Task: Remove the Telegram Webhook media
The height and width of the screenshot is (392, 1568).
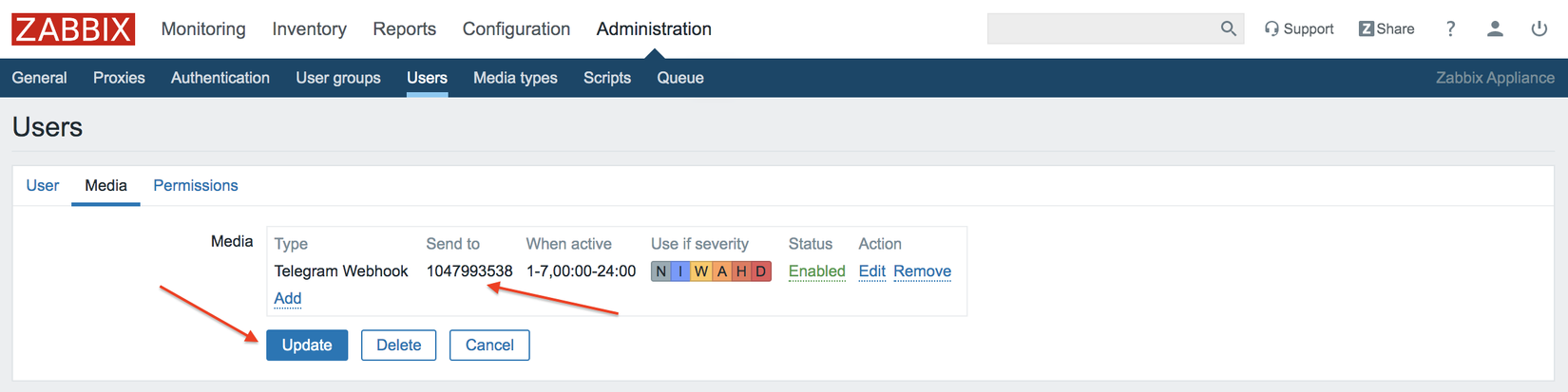Action: tap(922, 271)
